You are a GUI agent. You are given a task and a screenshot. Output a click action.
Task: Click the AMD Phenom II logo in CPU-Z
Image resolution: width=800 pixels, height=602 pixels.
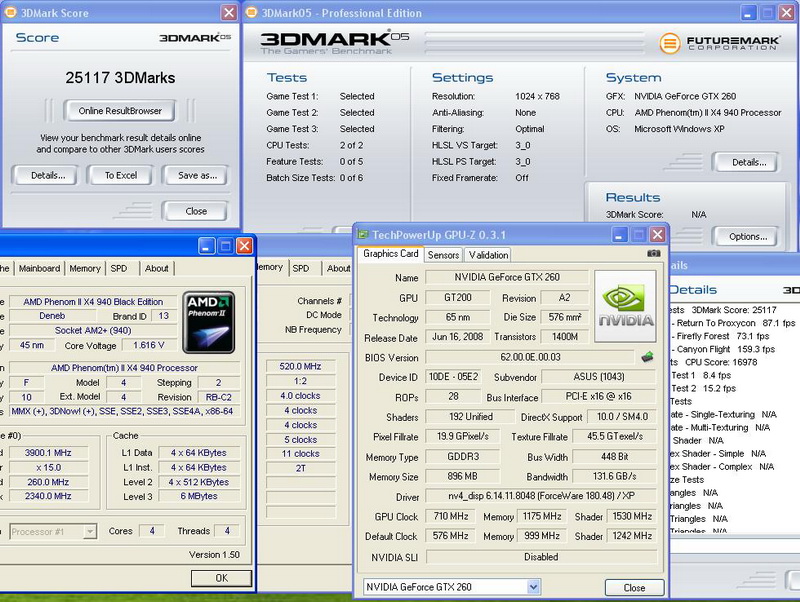[209, 322]
